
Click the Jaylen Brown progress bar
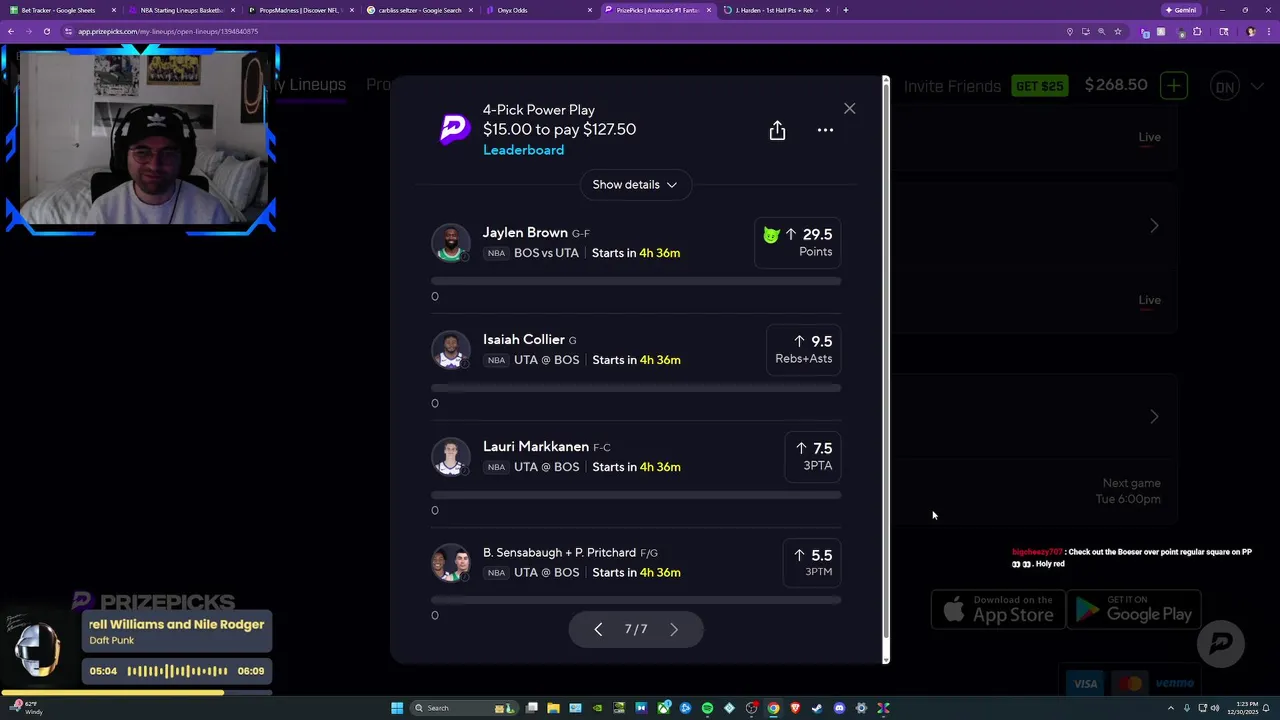[636, 281]
